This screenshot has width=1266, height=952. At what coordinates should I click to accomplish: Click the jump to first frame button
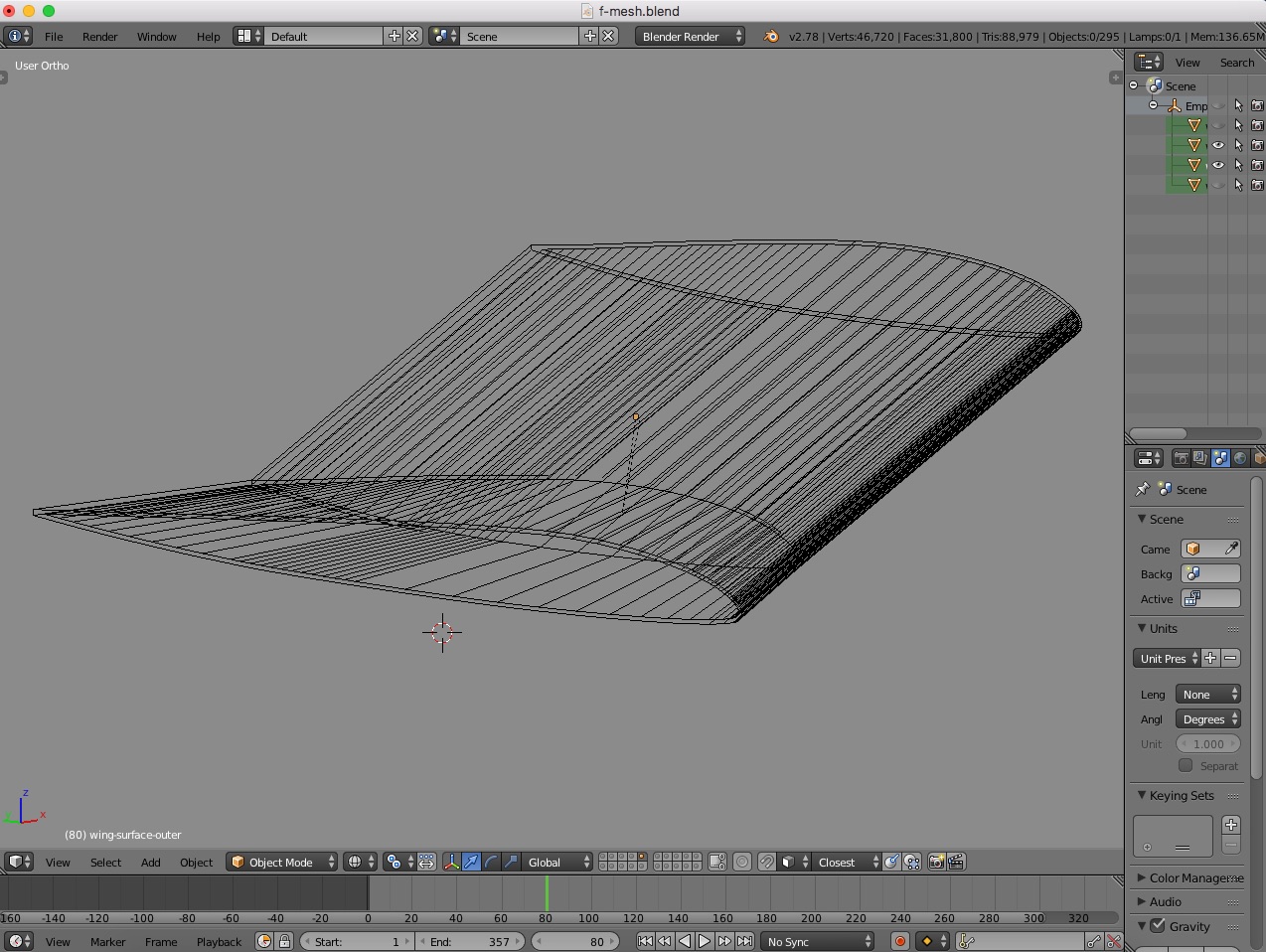645,941
